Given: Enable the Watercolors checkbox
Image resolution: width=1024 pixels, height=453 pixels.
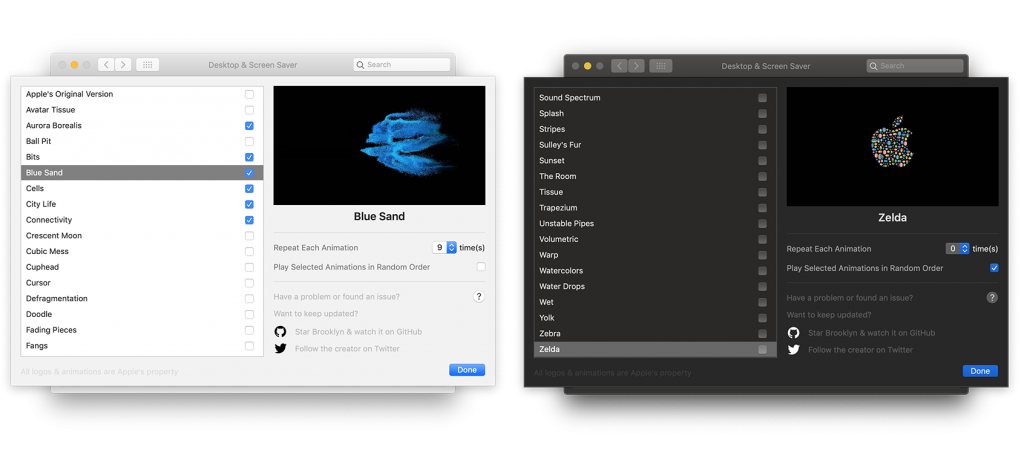Looking at the screenshot, I should (x=763, y=271).
